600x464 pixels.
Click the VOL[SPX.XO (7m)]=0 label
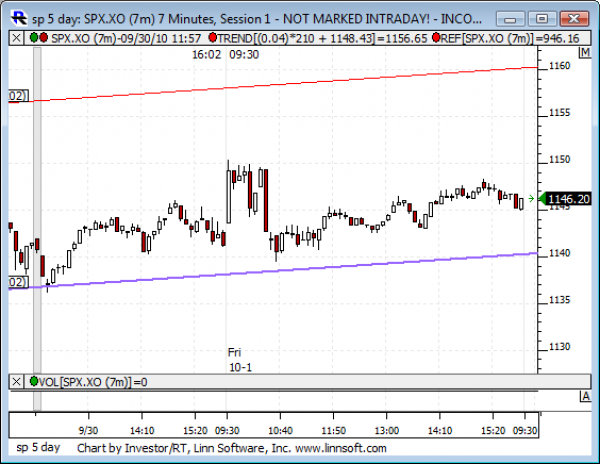93,382
